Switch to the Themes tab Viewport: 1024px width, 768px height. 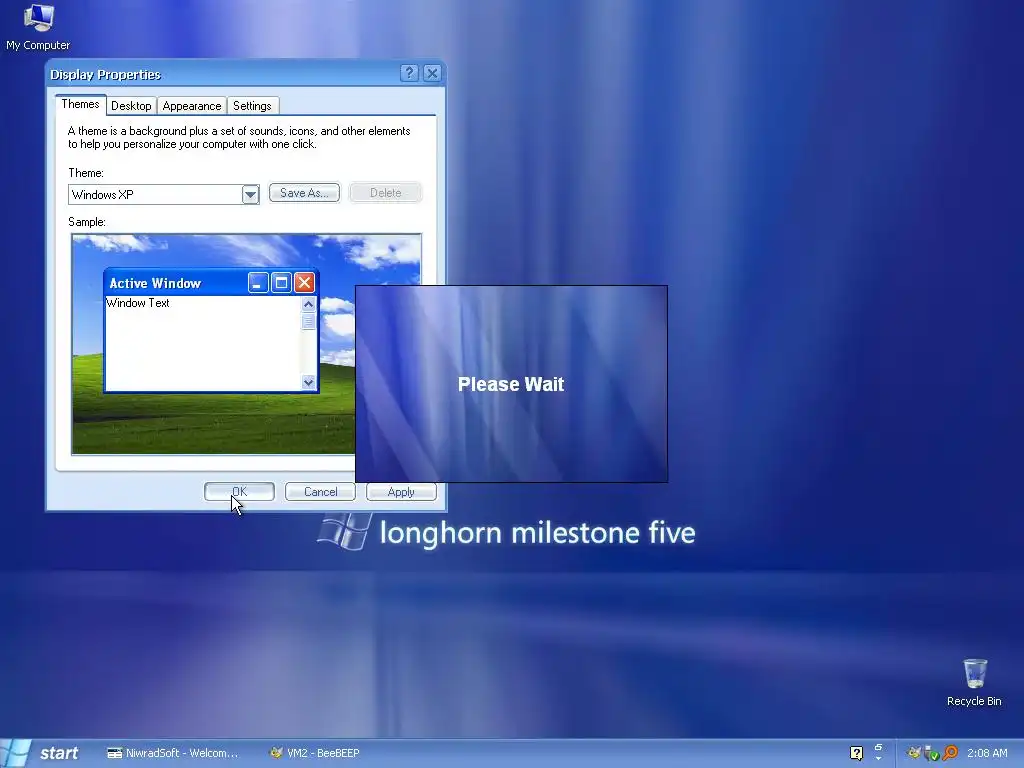(80, 104)
